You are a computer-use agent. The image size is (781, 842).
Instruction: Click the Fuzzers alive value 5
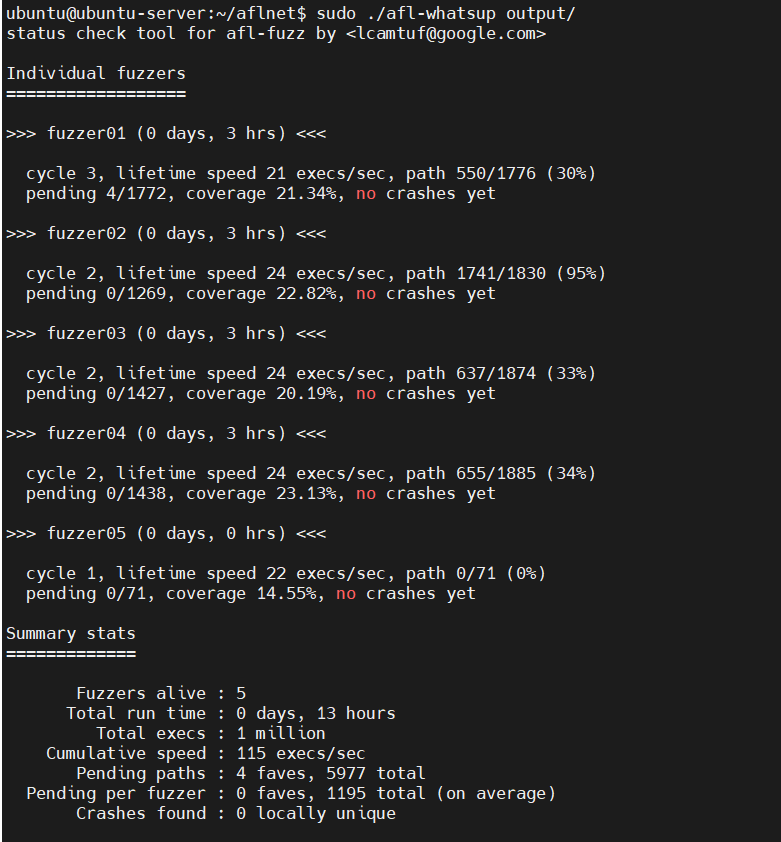241,693
